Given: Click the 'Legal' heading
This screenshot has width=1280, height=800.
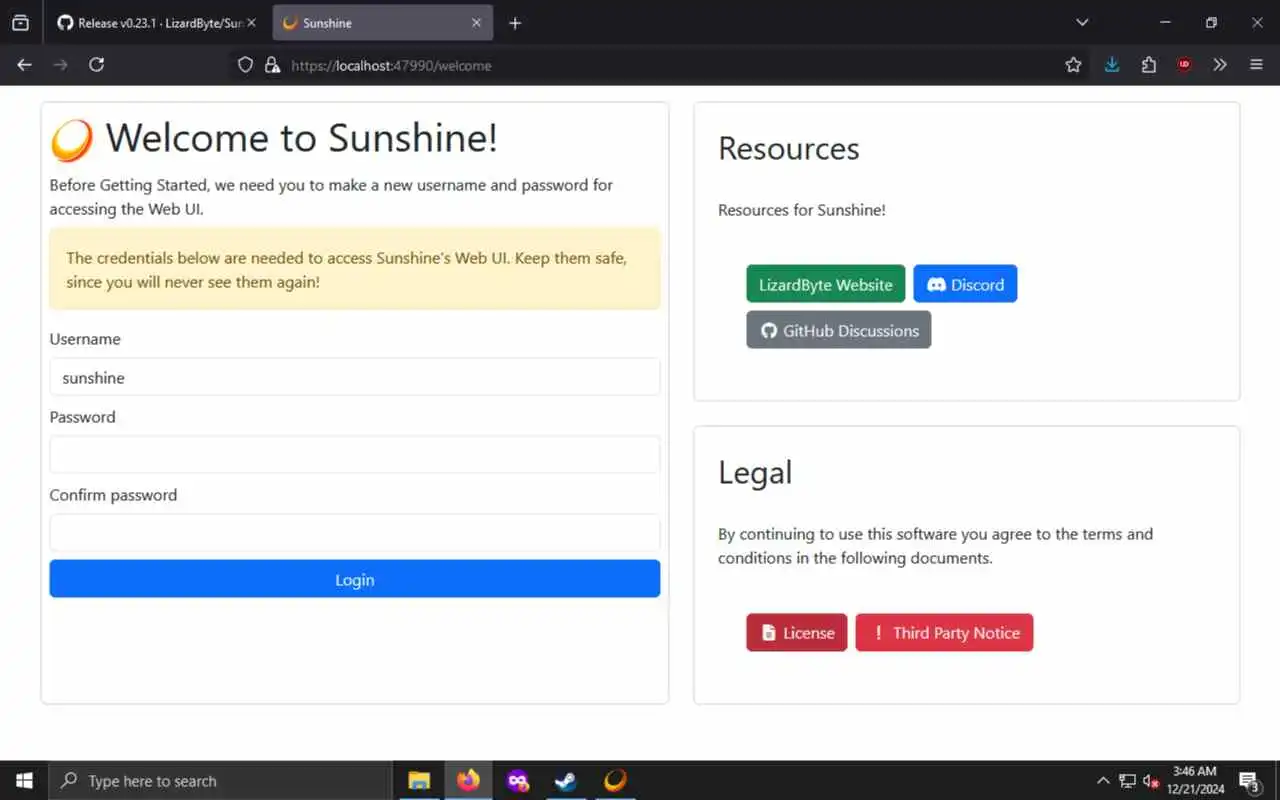Looking at the screenshot, I should (755, 472).
